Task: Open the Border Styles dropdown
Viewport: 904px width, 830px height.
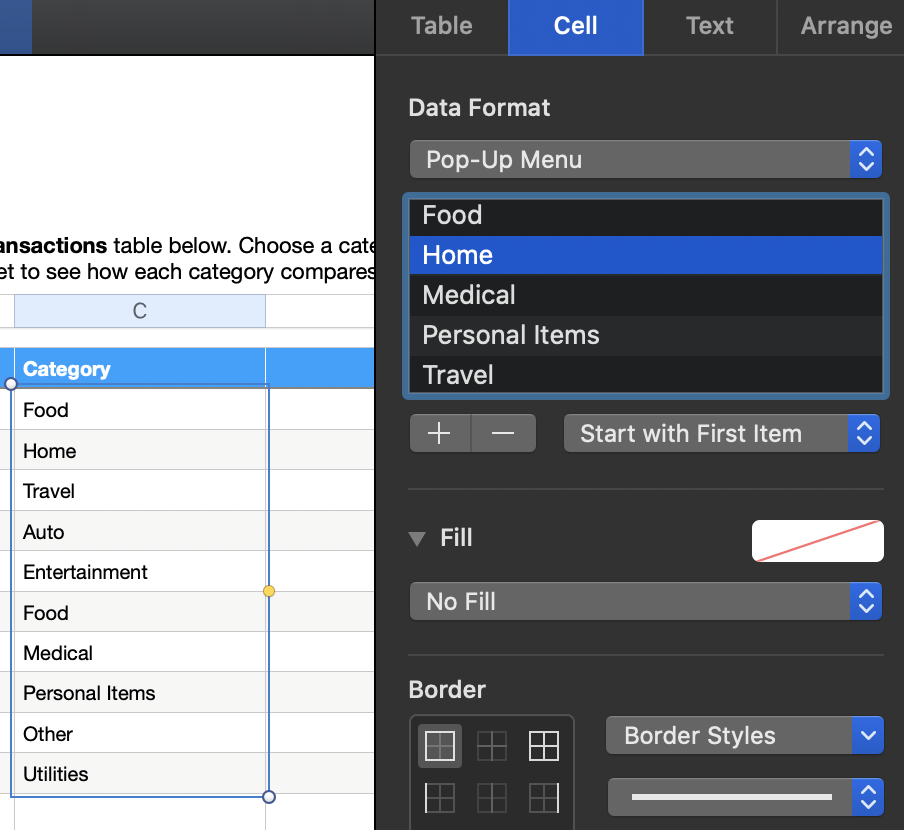Action: point(744,736)
